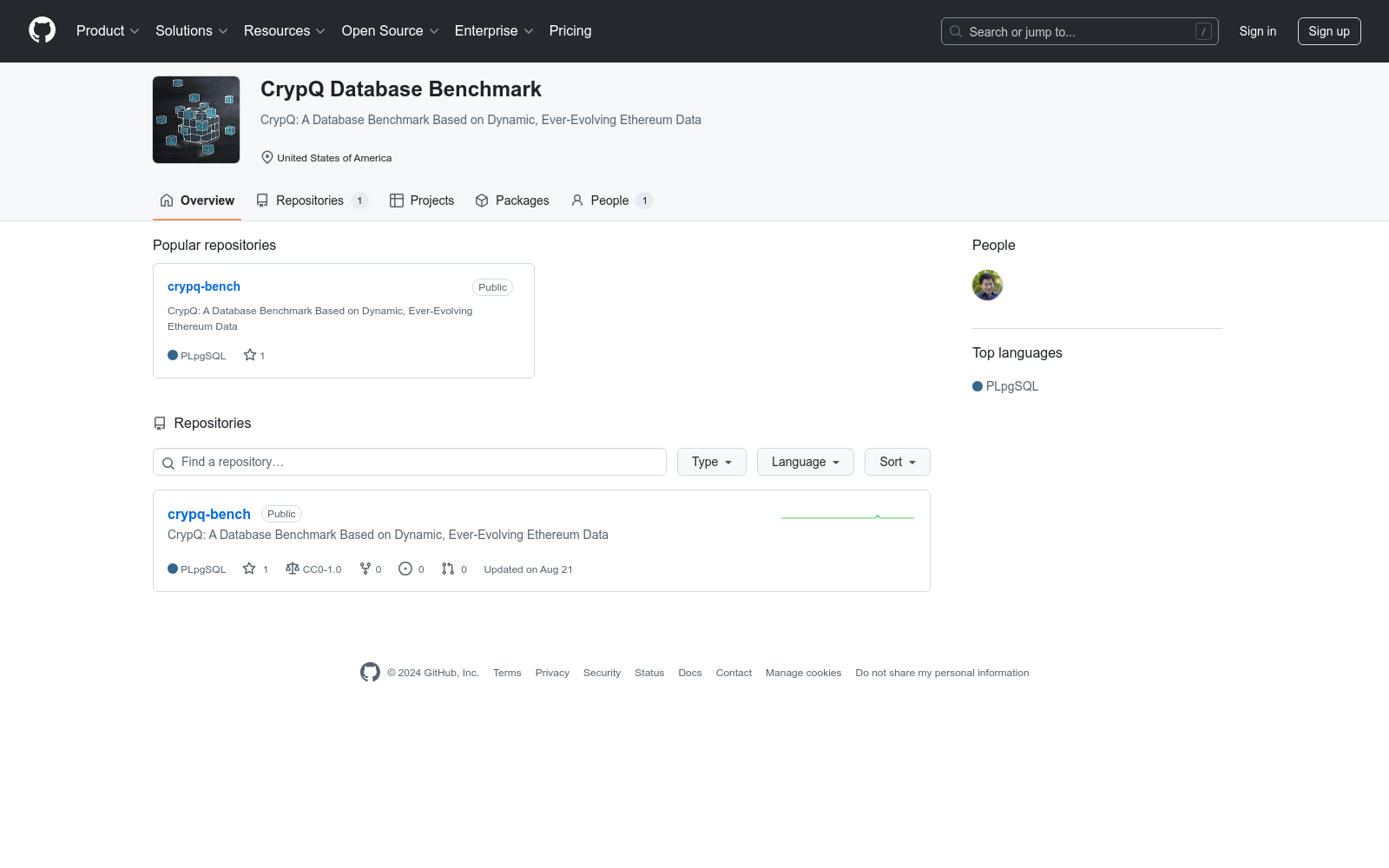Screen dimensions: 1389x868
Task: Select the Overview tab
Action: tap(197, 201)
